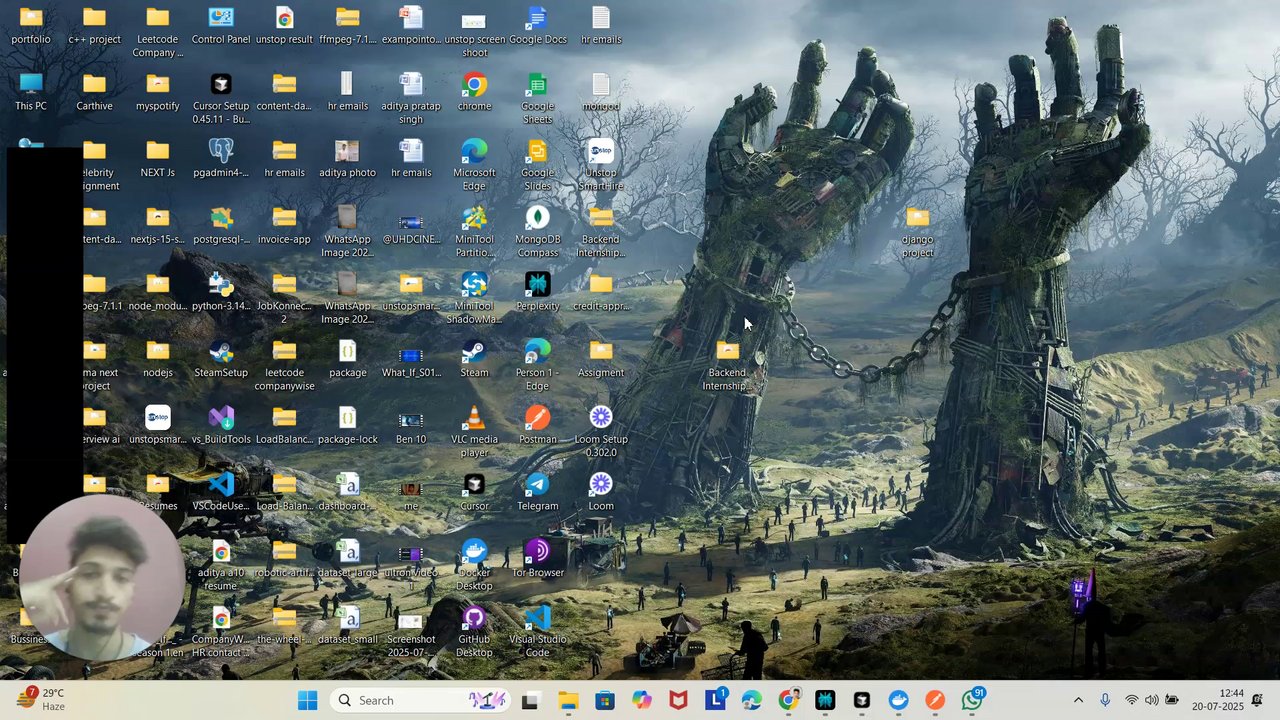Screen dimensions: 1280x720
Task: Select the myspotify folder
Action: pos(157,92)
